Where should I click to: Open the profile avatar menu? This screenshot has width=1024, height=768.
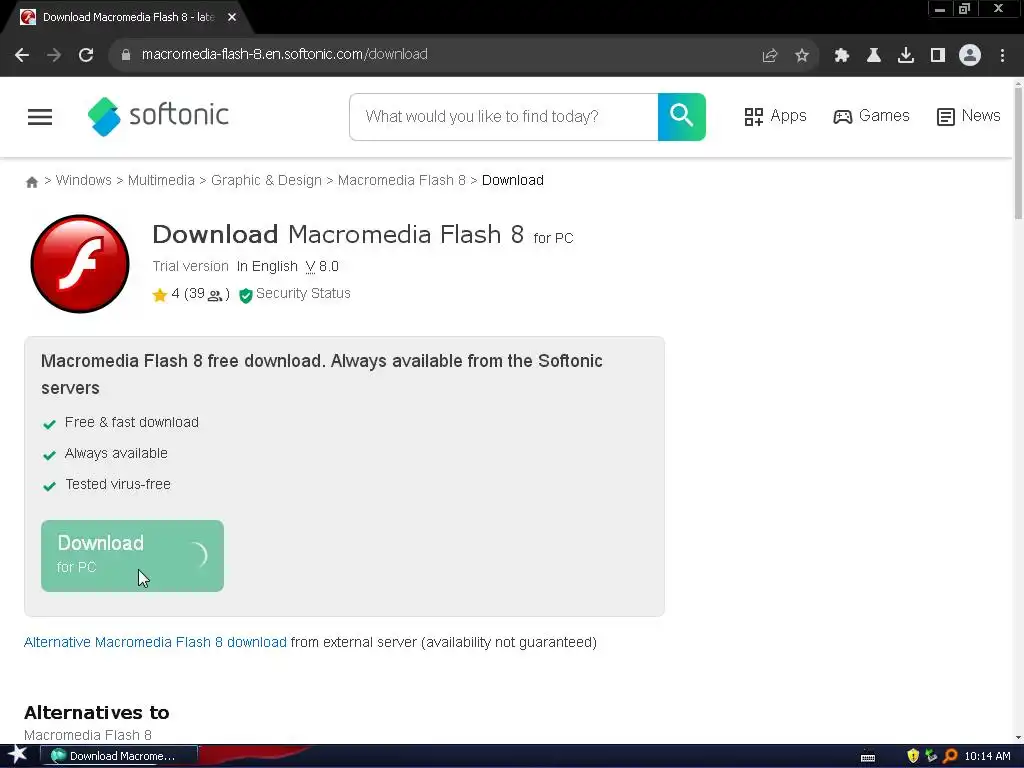pyautogui.click(x=970, y=56)
